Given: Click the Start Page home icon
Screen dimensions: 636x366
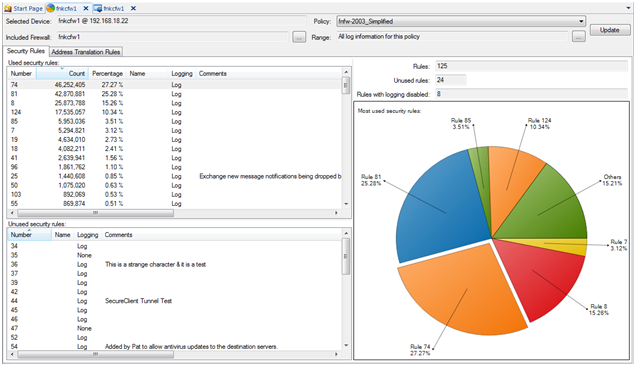Looking at the screenshot, I should tap(8, 8).
